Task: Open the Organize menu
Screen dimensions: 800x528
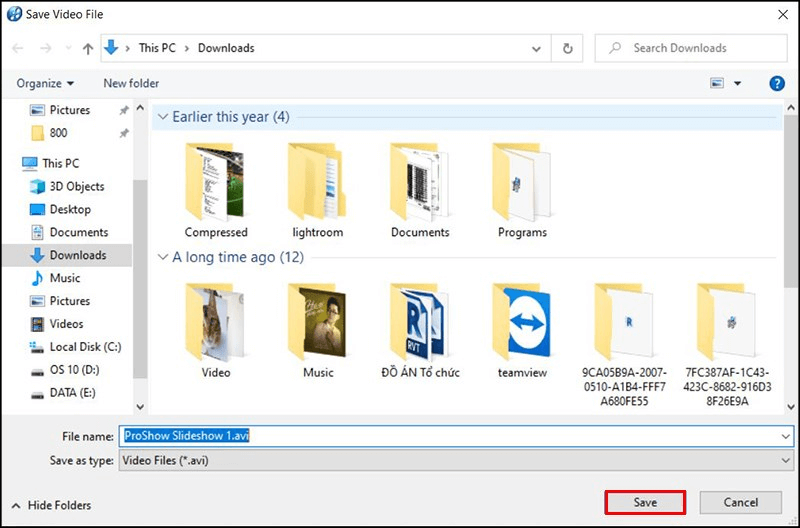Action: point(45,84)
